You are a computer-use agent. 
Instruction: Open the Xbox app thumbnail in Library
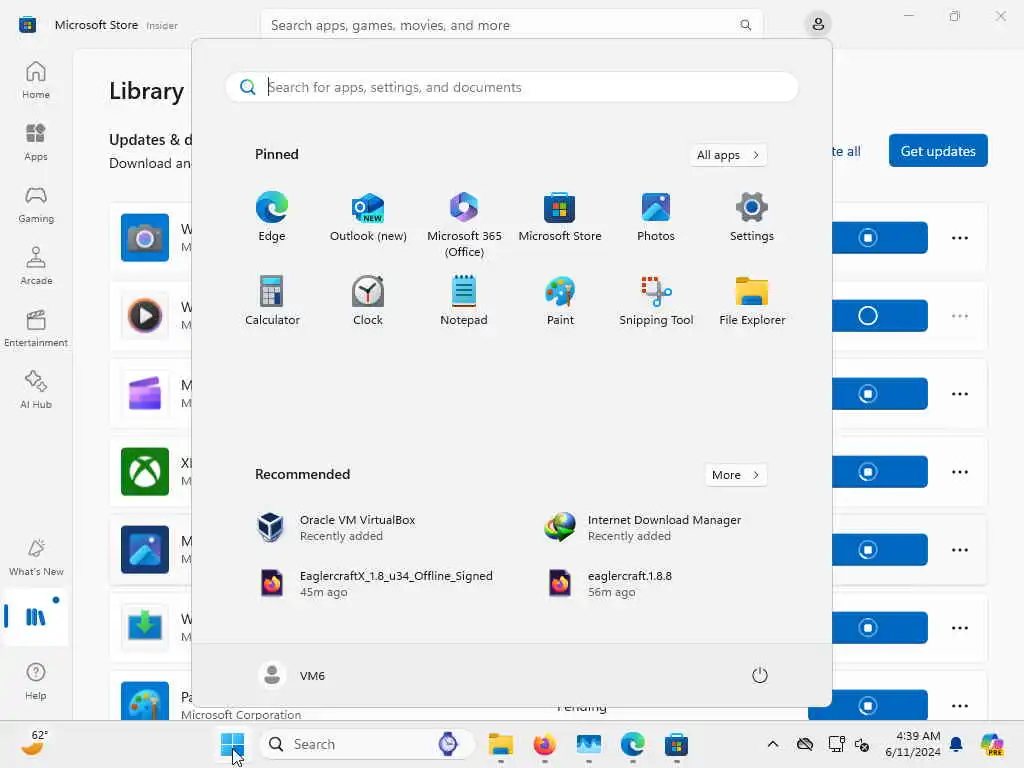[x=145, y=472]
